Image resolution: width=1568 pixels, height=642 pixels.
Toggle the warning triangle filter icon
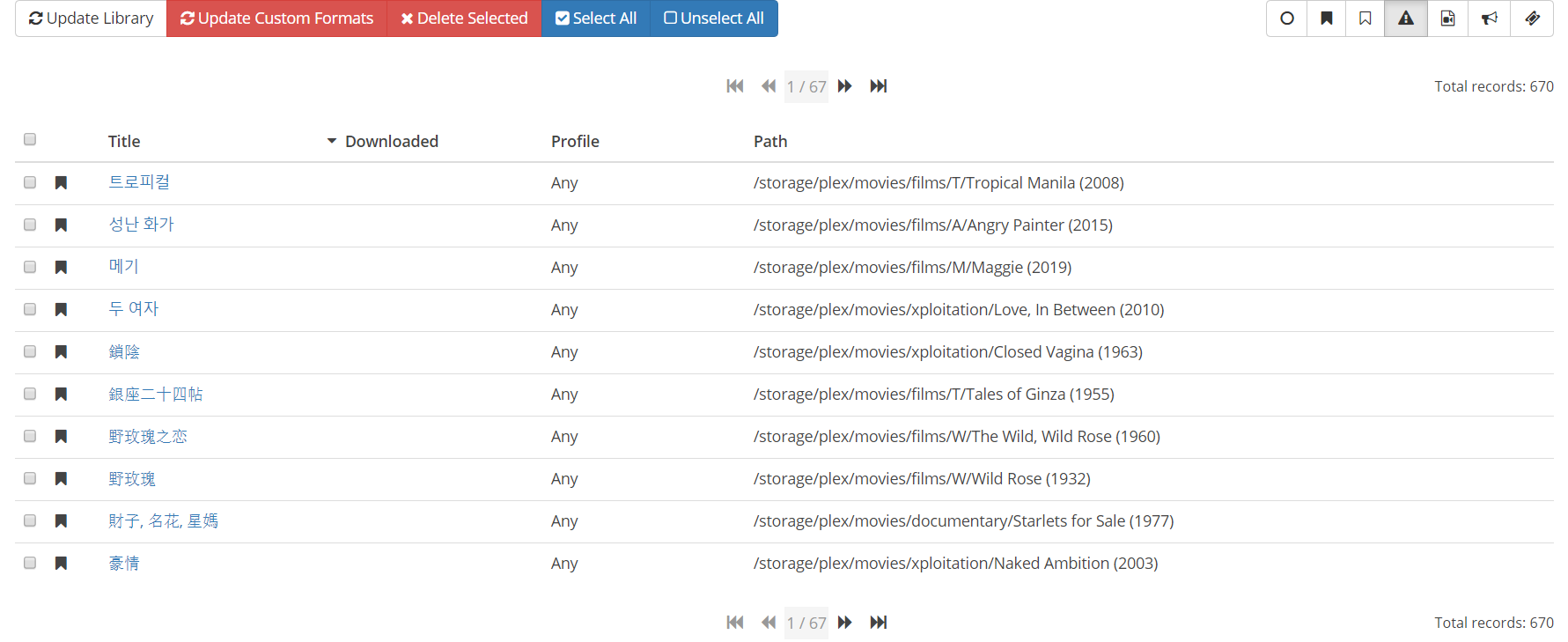[x=1406, y=18]
